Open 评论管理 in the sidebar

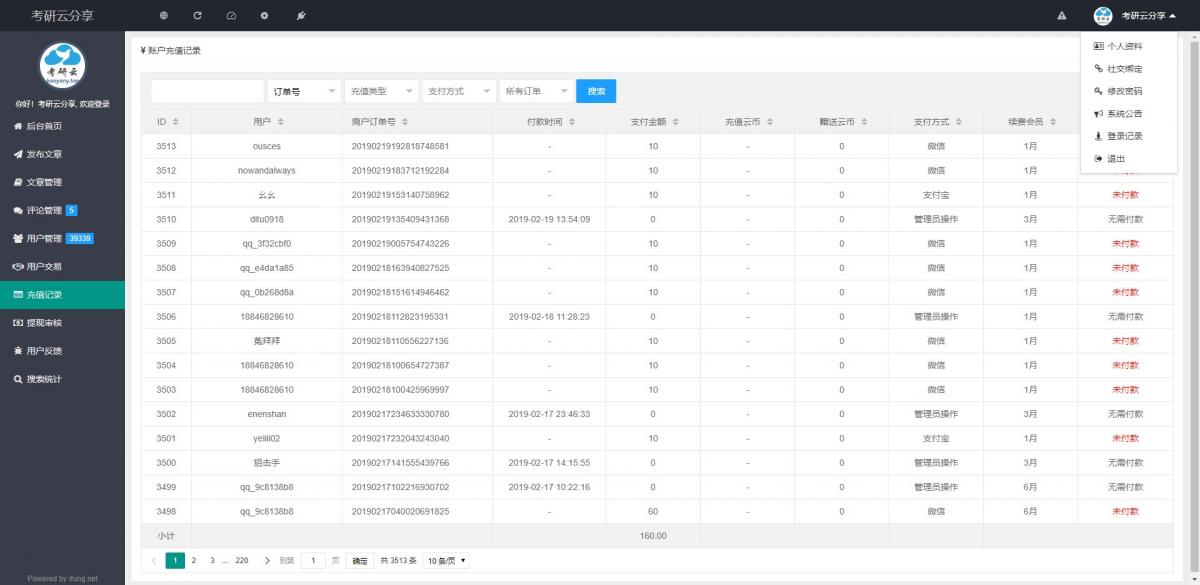62,210
